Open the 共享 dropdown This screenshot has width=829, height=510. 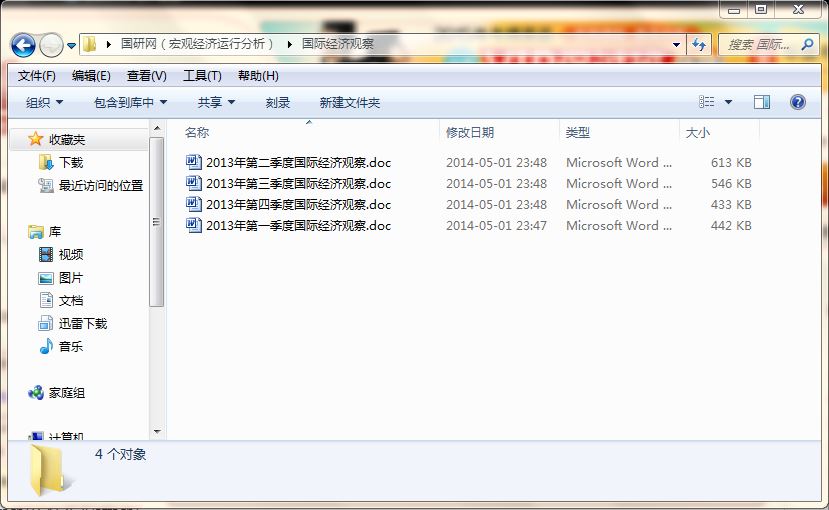pos(216,103)
